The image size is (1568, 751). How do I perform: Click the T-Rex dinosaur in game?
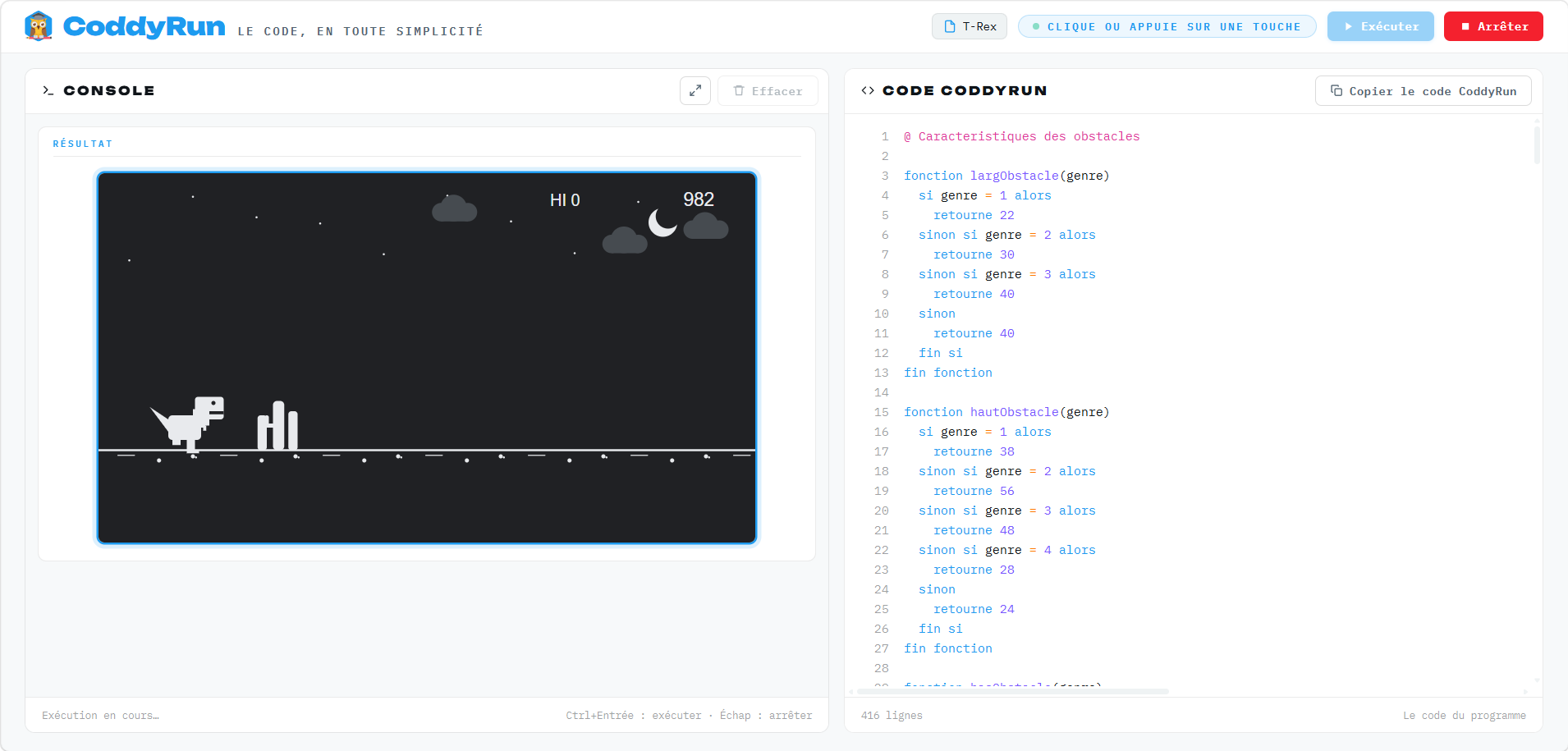(x=188, y=424)
